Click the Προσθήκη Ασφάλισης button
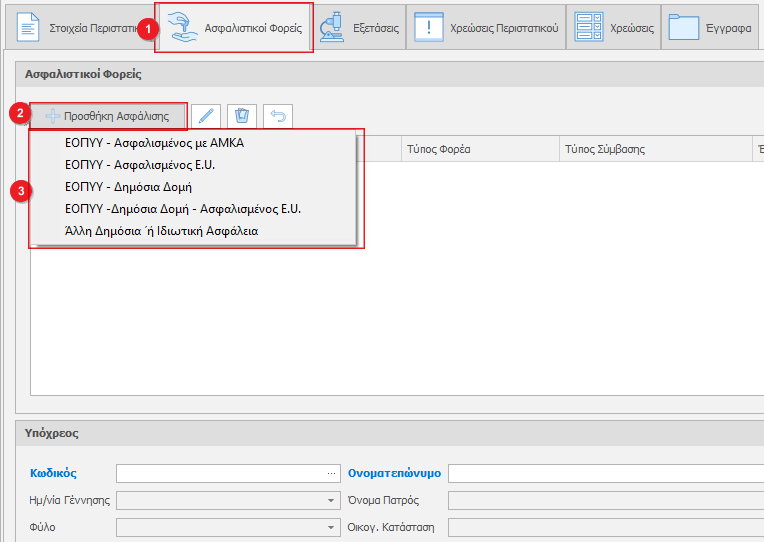764x542 pixels. (x=108, y=116)
